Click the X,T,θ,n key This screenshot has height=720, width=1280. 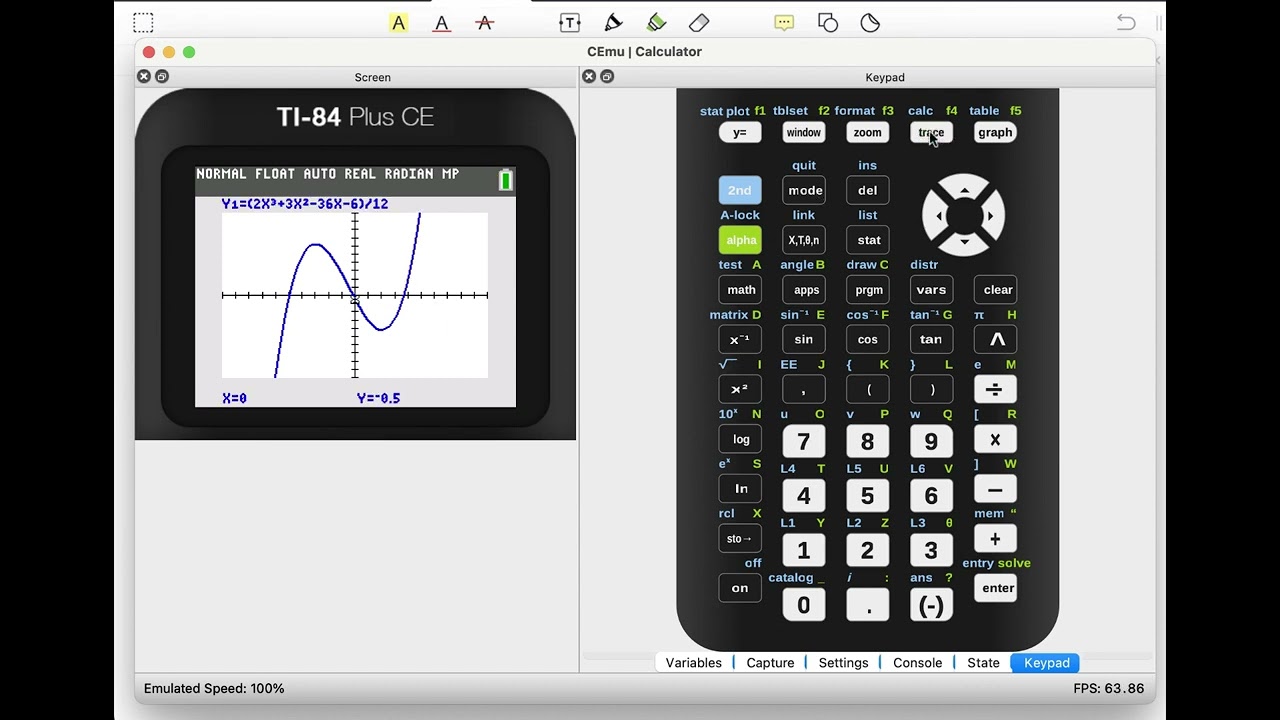click(803, 240)
